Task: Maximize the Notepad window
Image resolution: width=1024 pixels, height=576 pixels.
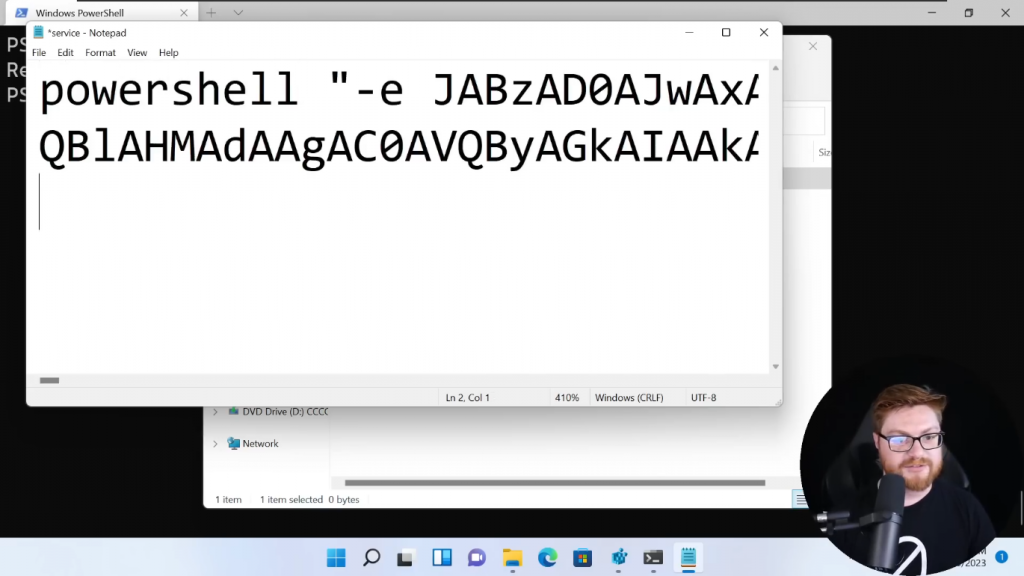Action: [x=726, y=33]
